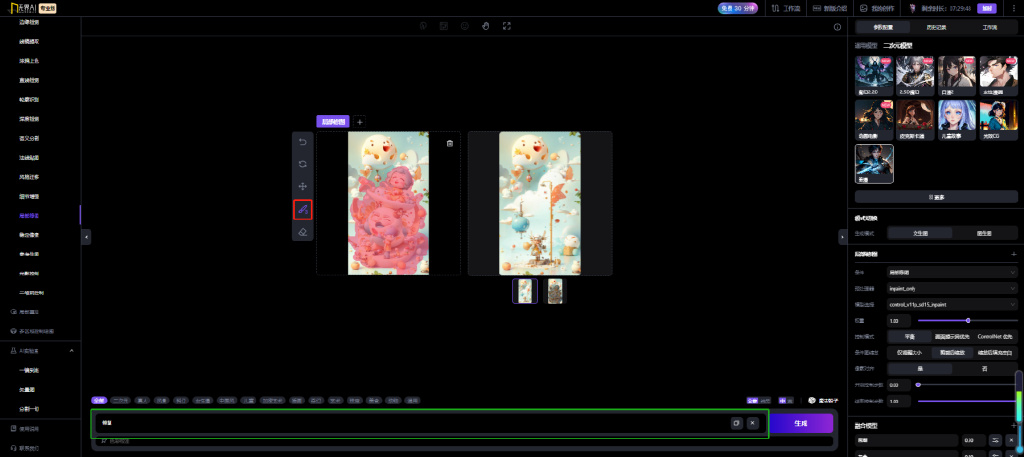Open 语义分割 in the left sidebar
Image resolution: width=1024 pixels, height=457 pixels.
29,138
